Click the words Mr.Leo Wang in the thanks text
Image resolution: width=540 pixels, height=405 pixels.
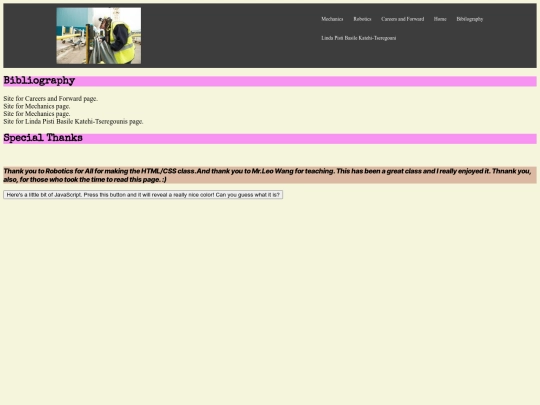pos(272,171)
